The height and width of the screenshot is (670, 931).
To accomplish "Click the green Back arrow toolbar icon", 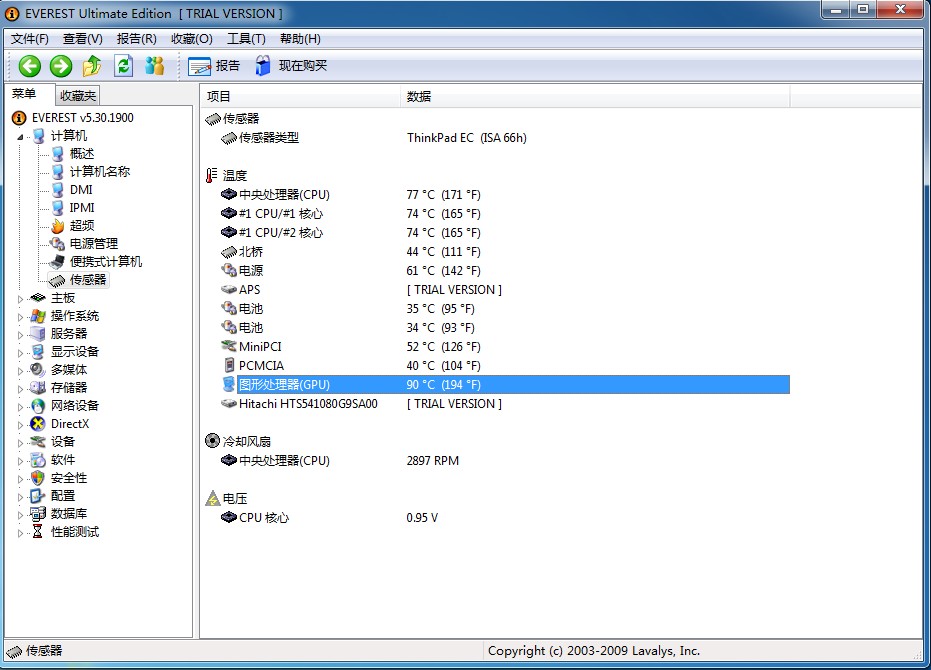I will pos(29,66).
